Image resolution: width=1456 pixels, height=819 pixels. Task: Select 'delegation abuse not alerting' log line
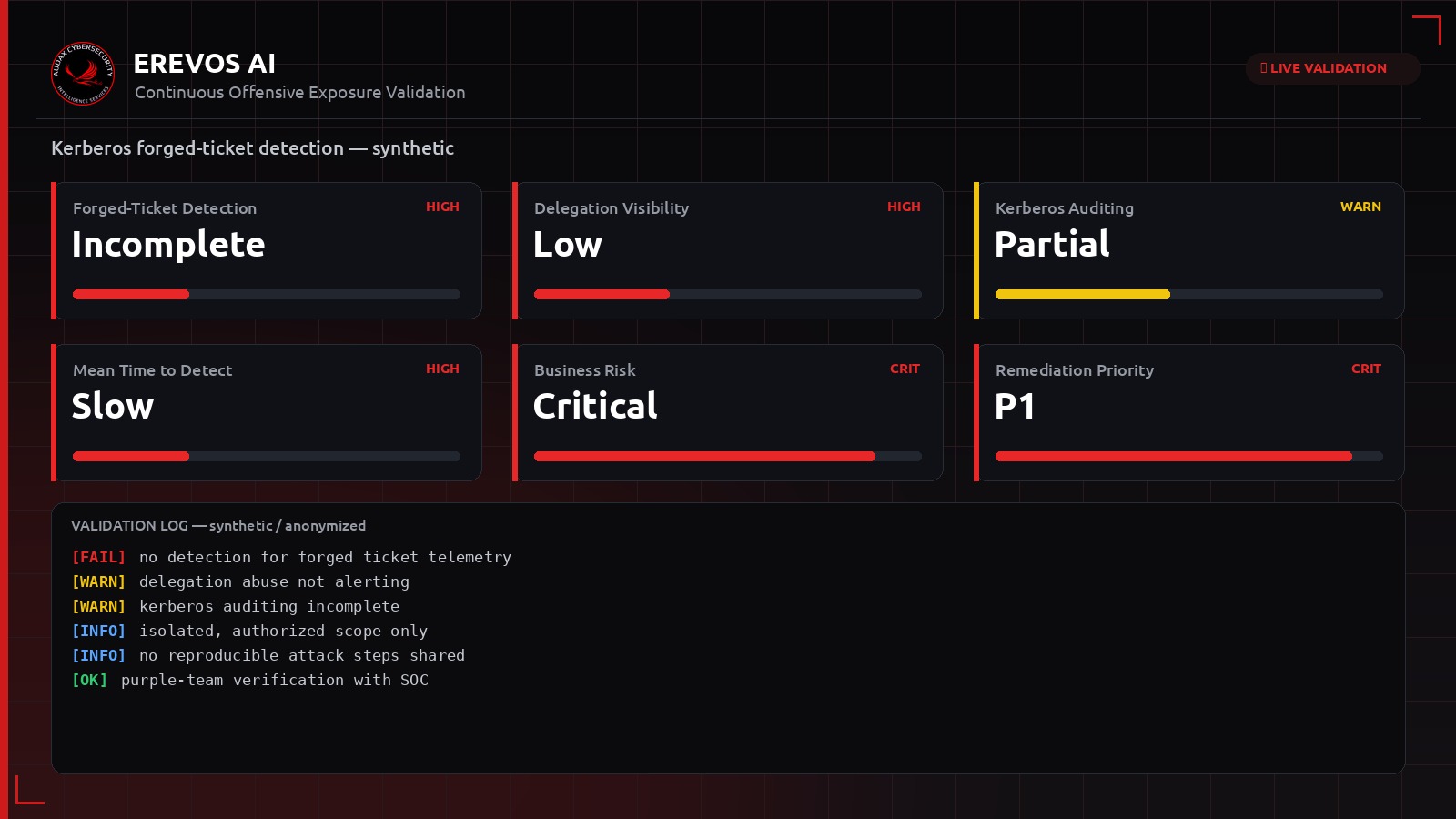pos(274,581)
